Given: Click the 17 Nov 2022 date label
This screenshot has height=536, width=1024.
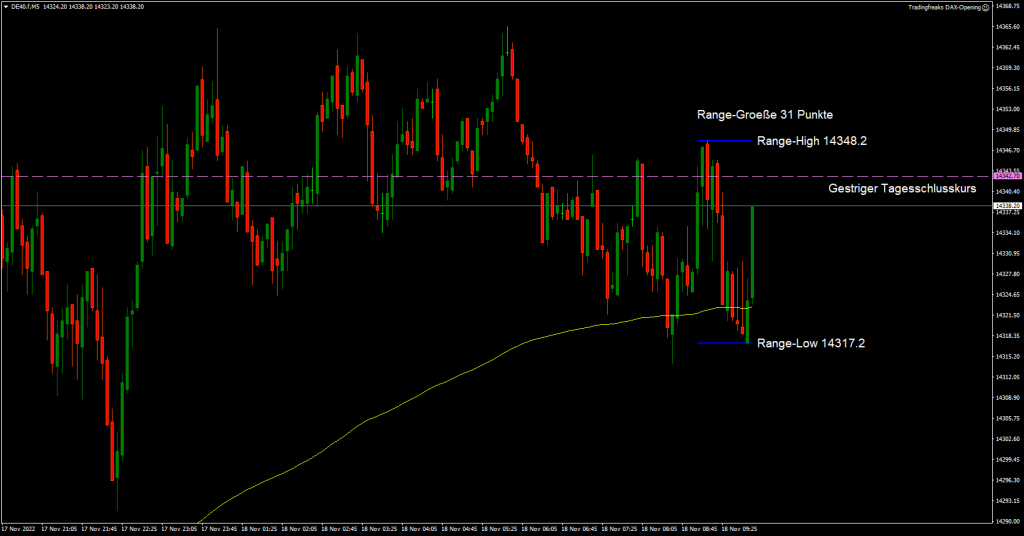Looking at the screenshot, I should tap(19, 528).
